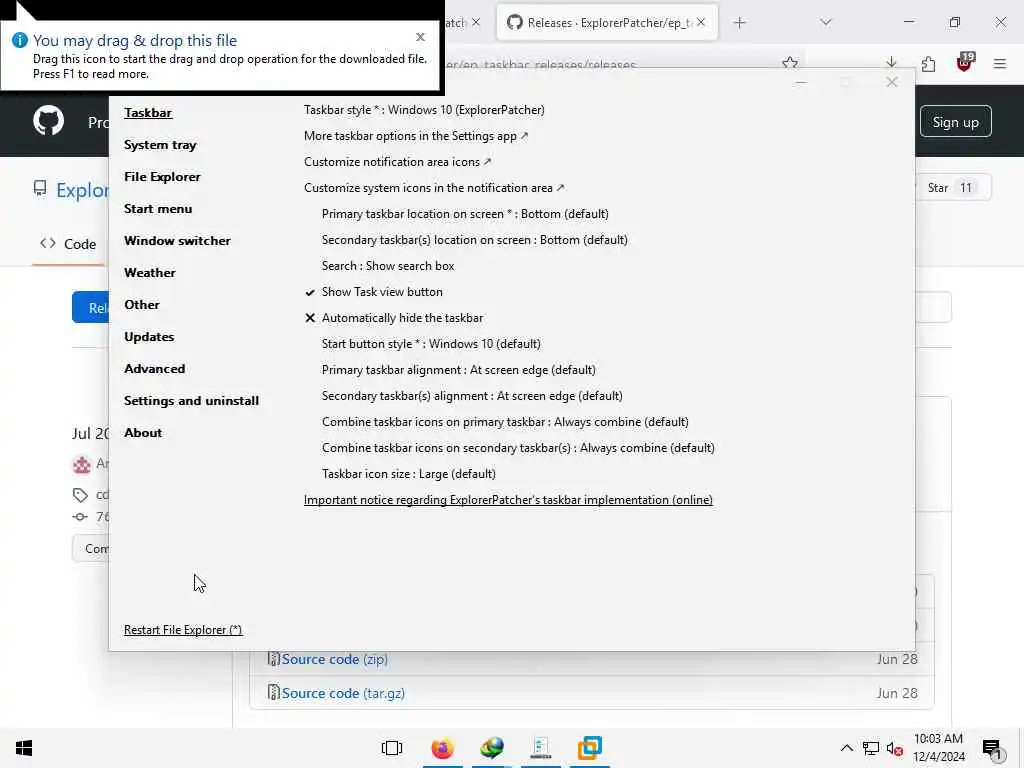
Task: Change Secondary taskbar(s) location on screen
Action: [475, 240]
